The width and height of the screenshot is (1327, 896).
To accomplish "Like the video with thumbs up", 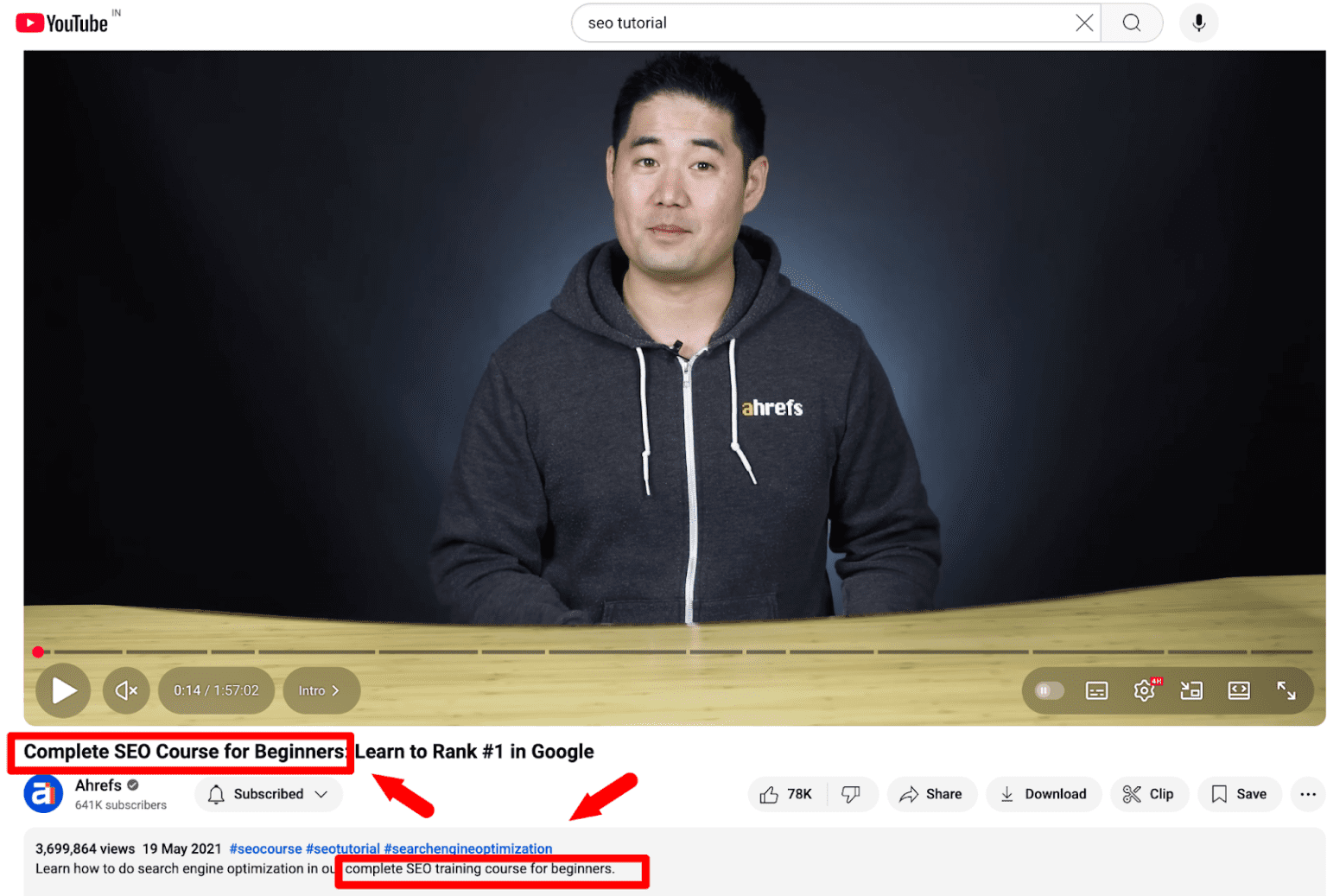I will 786,794.
